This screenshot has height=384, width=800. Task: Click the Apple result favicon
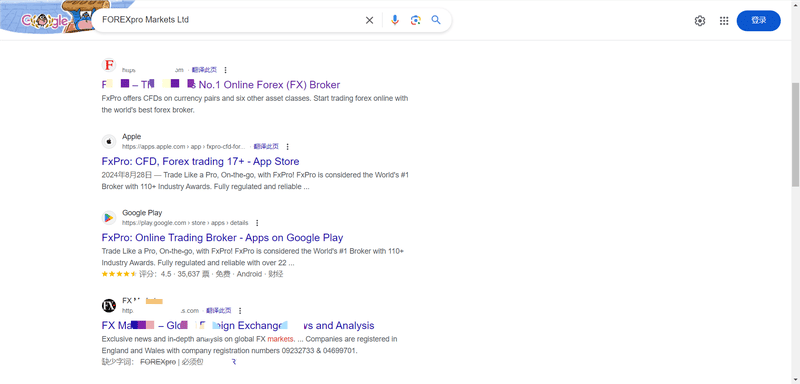click(x=109, y=141)
